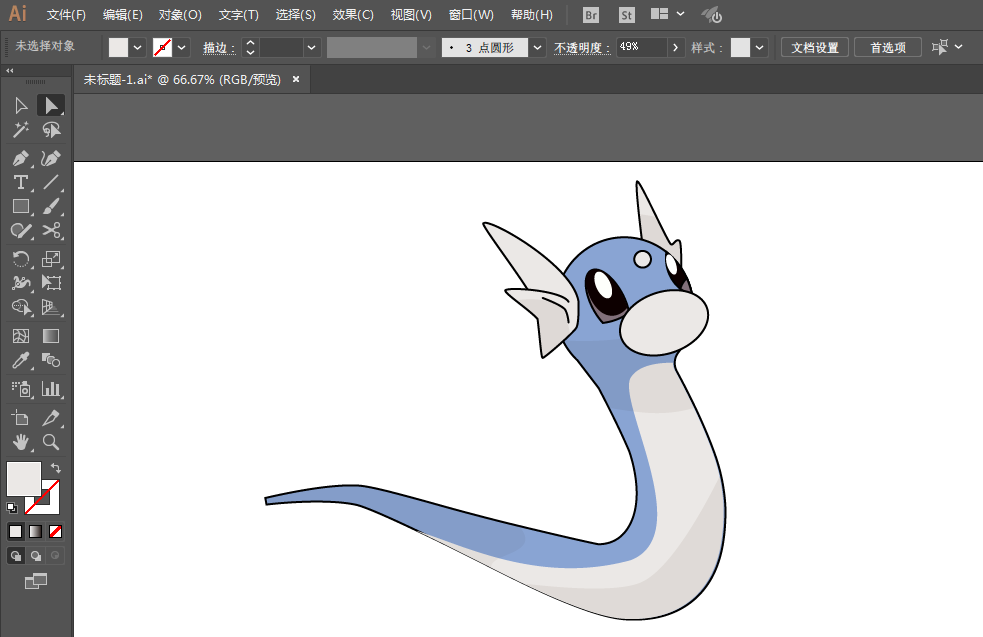Select the Paintbrush tool

[x=51, y=206]
